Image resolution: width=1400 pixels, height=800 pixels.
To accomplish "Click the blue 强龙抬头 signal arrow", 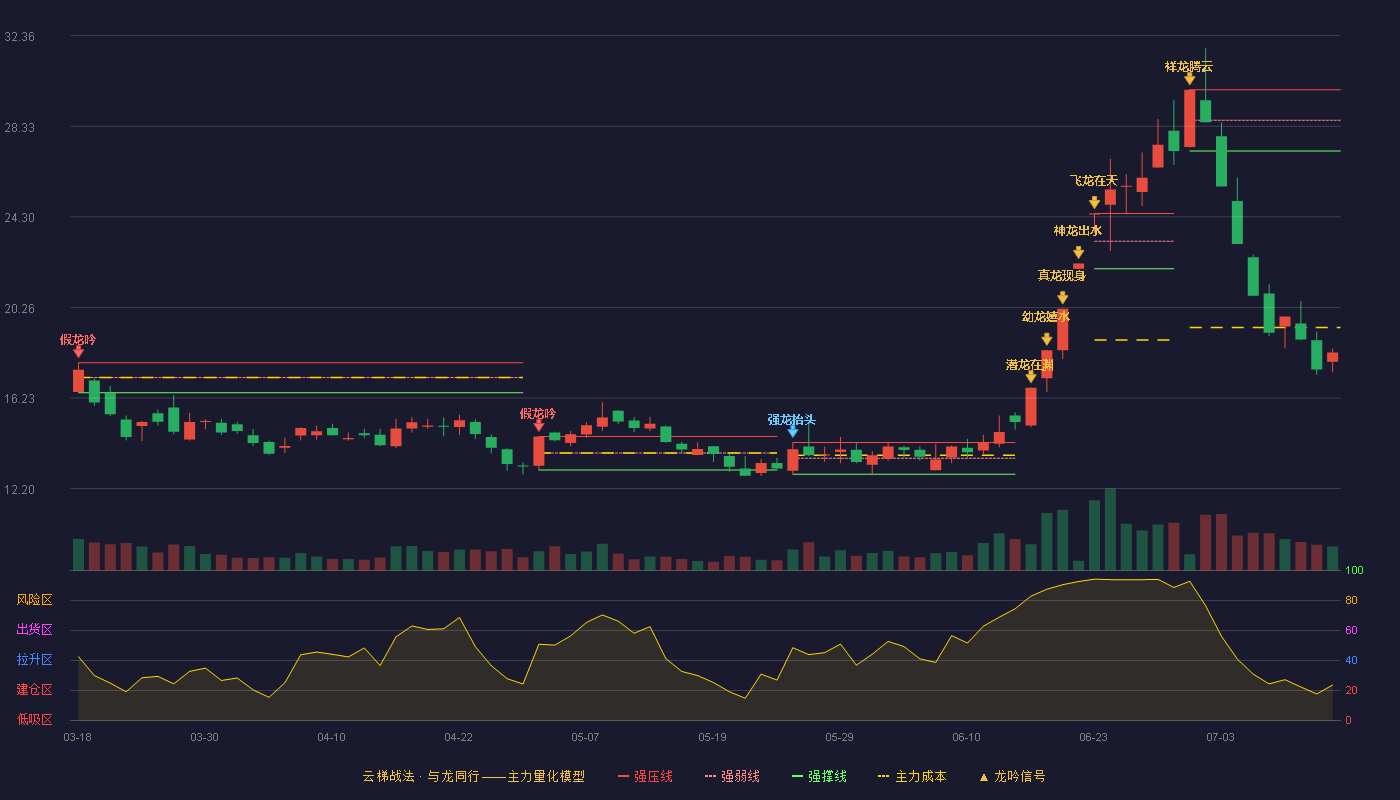I will [792, 432].
